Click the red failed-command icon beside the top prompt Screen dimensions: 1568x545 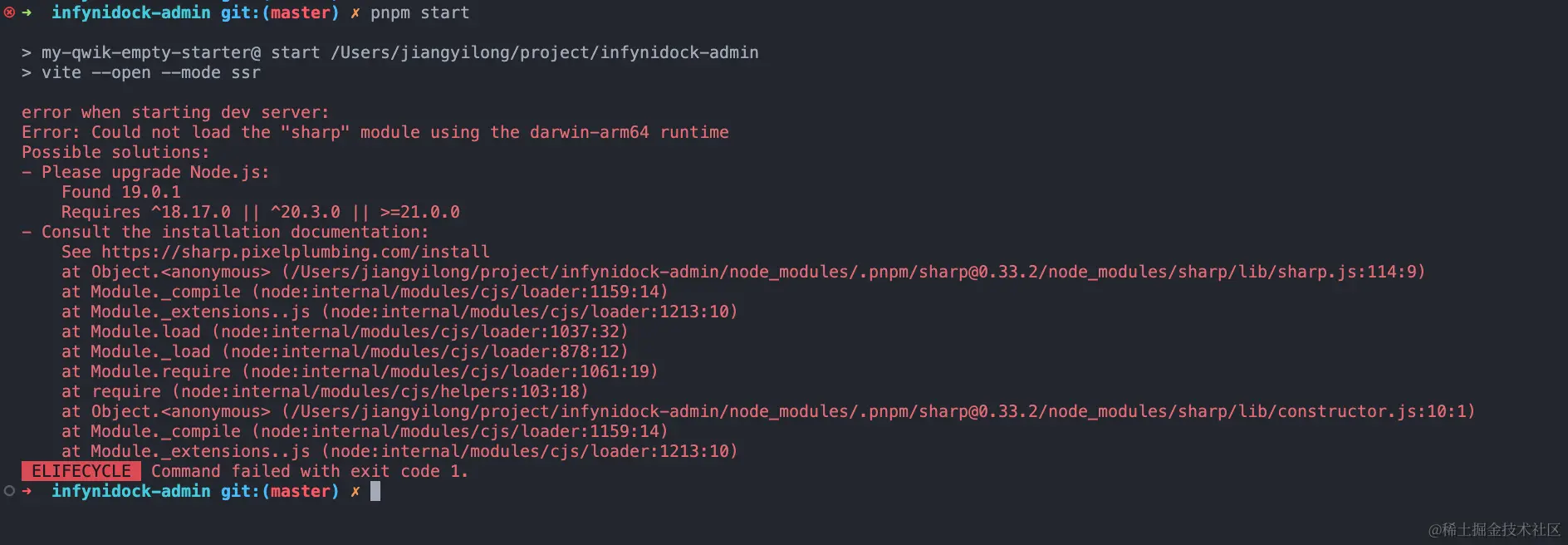pos(9,12)
